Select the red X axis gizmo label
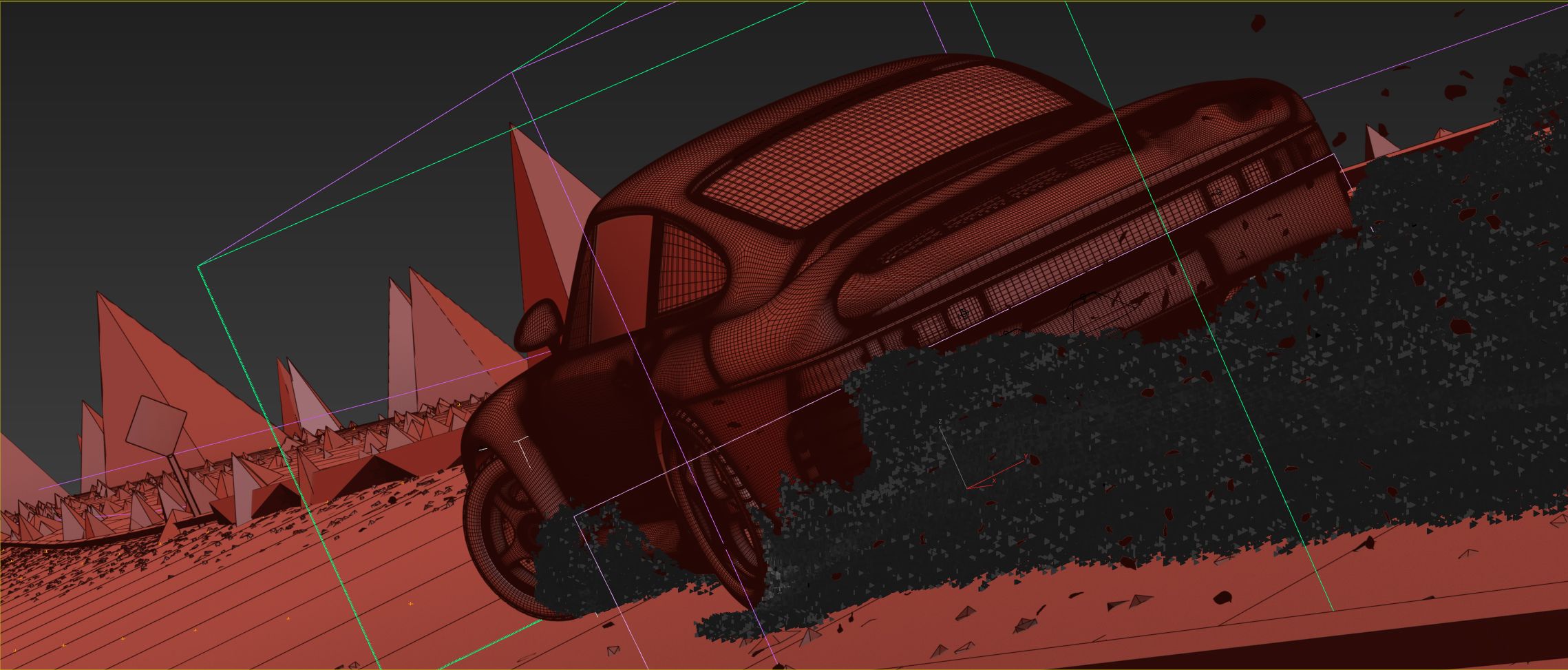 click(993, 481)
